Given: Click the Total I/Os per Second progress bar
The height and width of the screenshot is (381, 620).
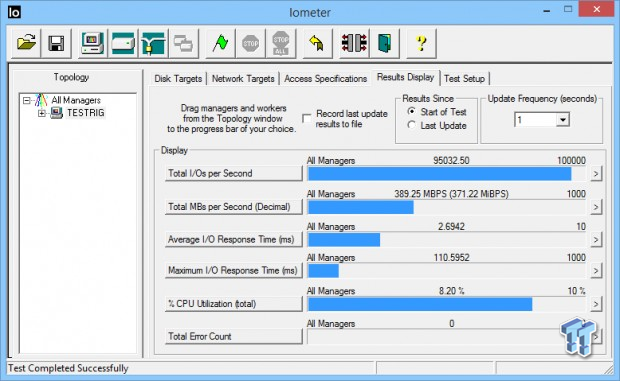Looking at the screenshot, I should tap(447, 174).
